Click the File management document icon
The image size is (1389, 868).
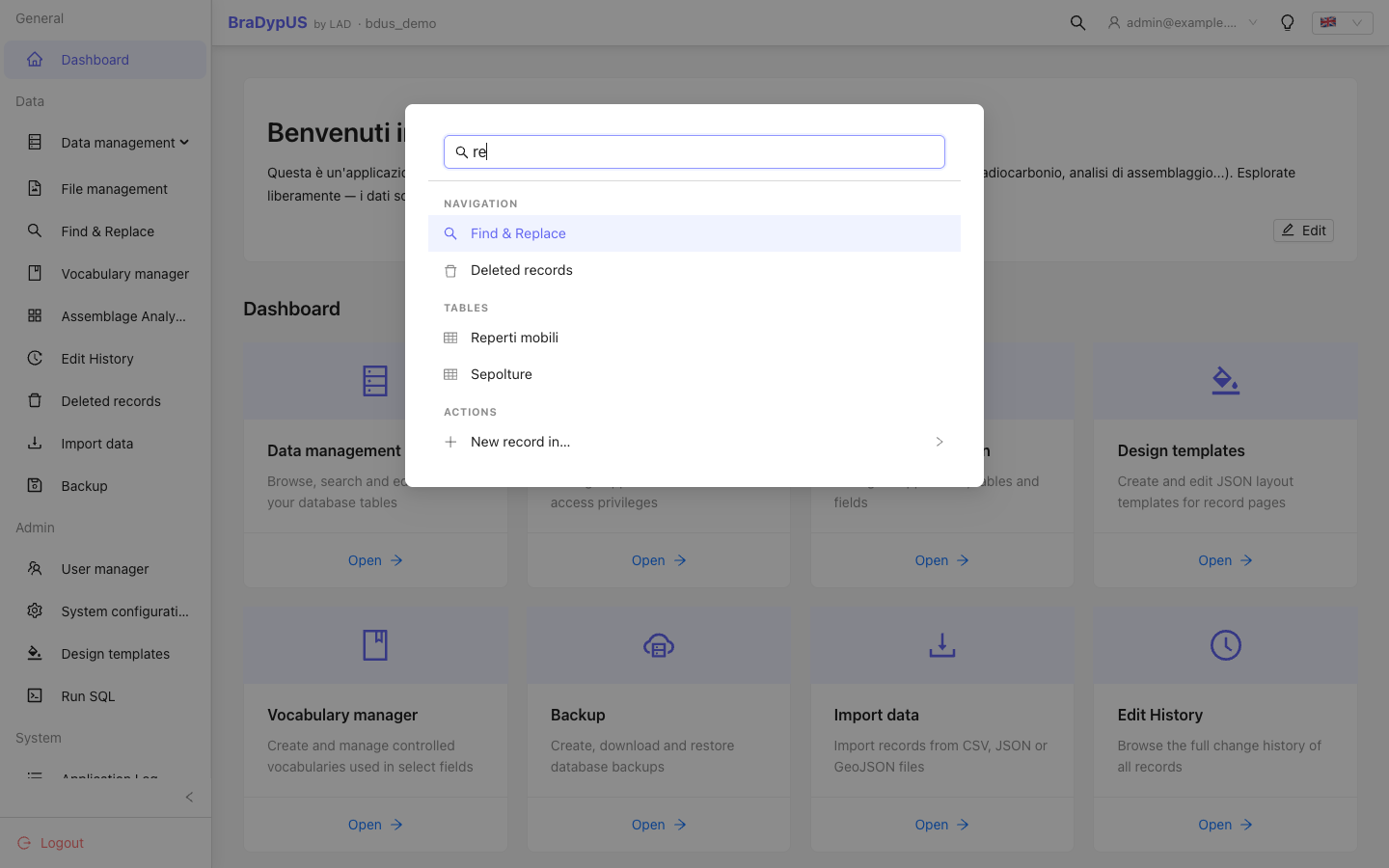click(x=35, y=189)
